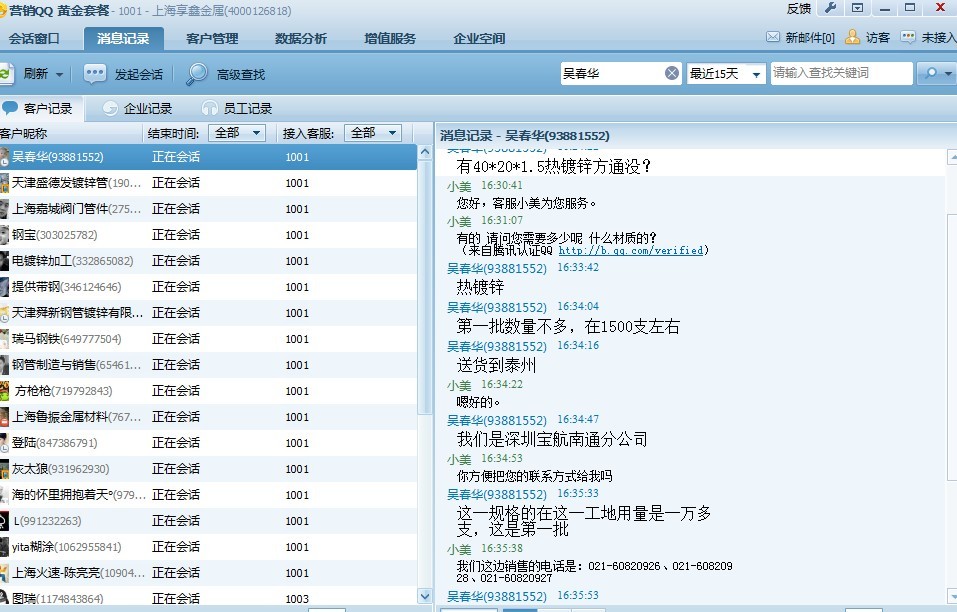Select the 企业记录 sub-tab
Viewport: 957px width, 612px height.
pyautogui.click(x=138, y=109)
